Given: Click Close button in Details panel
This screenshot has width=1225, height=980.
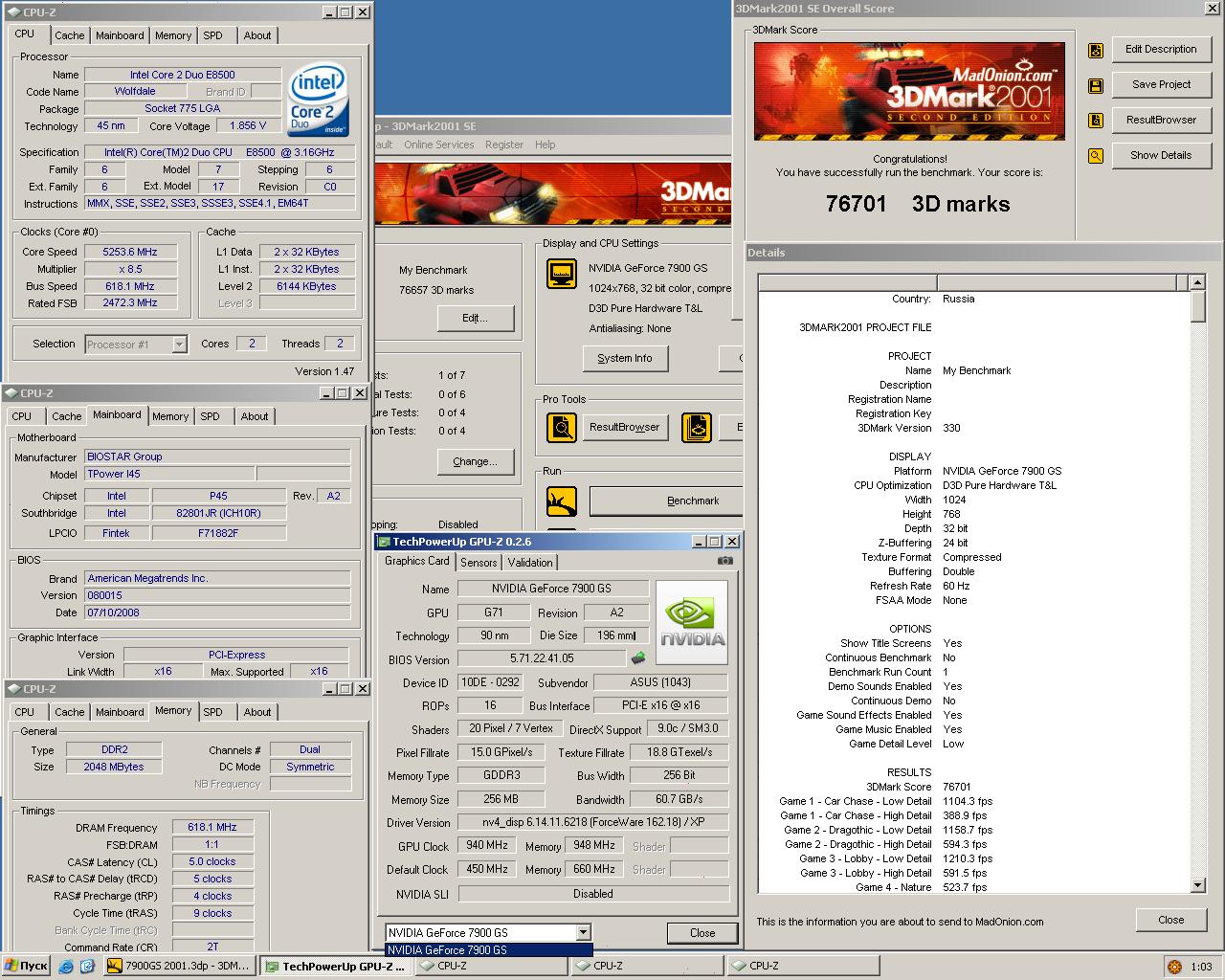Looking at the screenshot, I should click(1170, 920).
